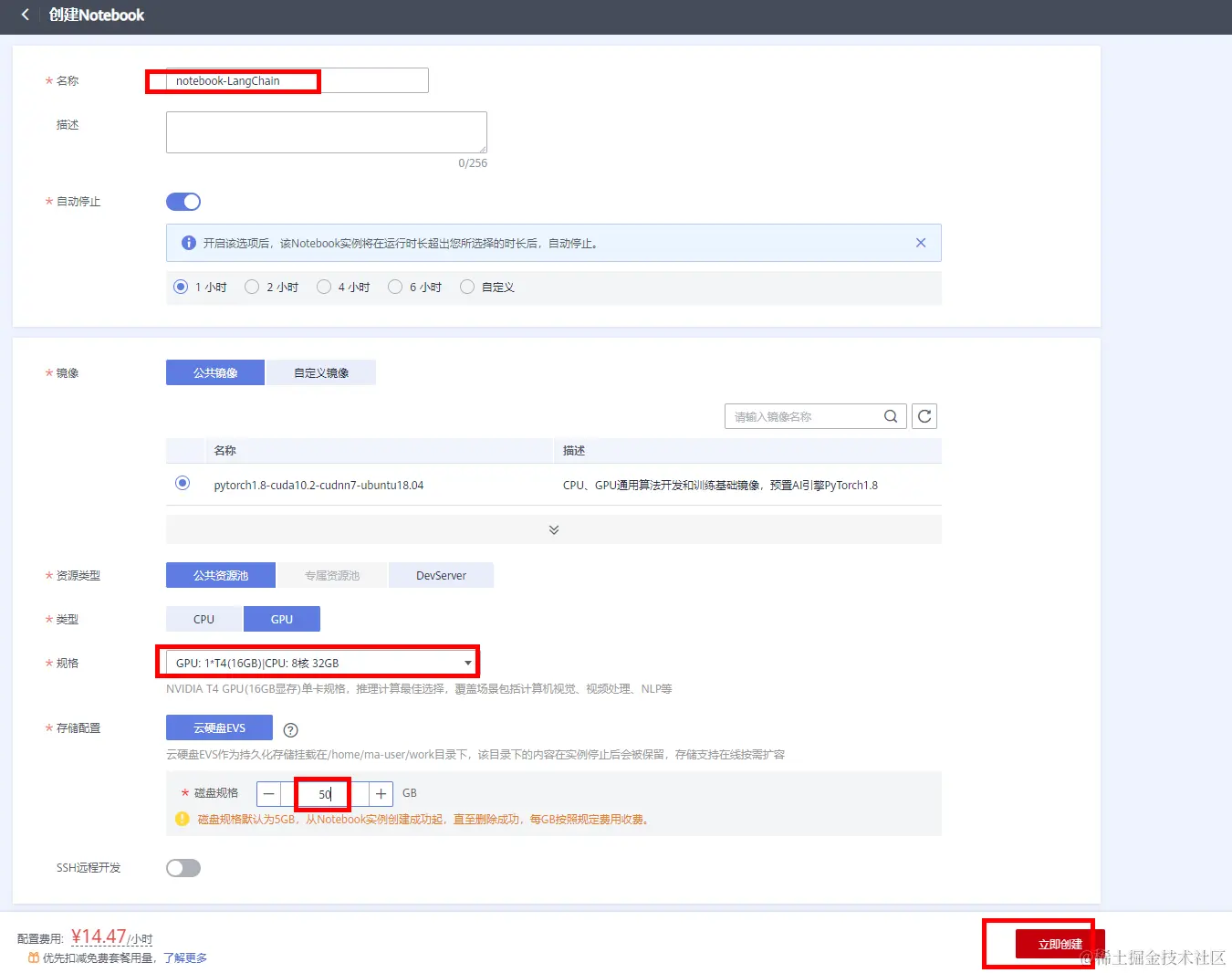
Task: Choose 公共资源池 resource type
Action: 221,575
